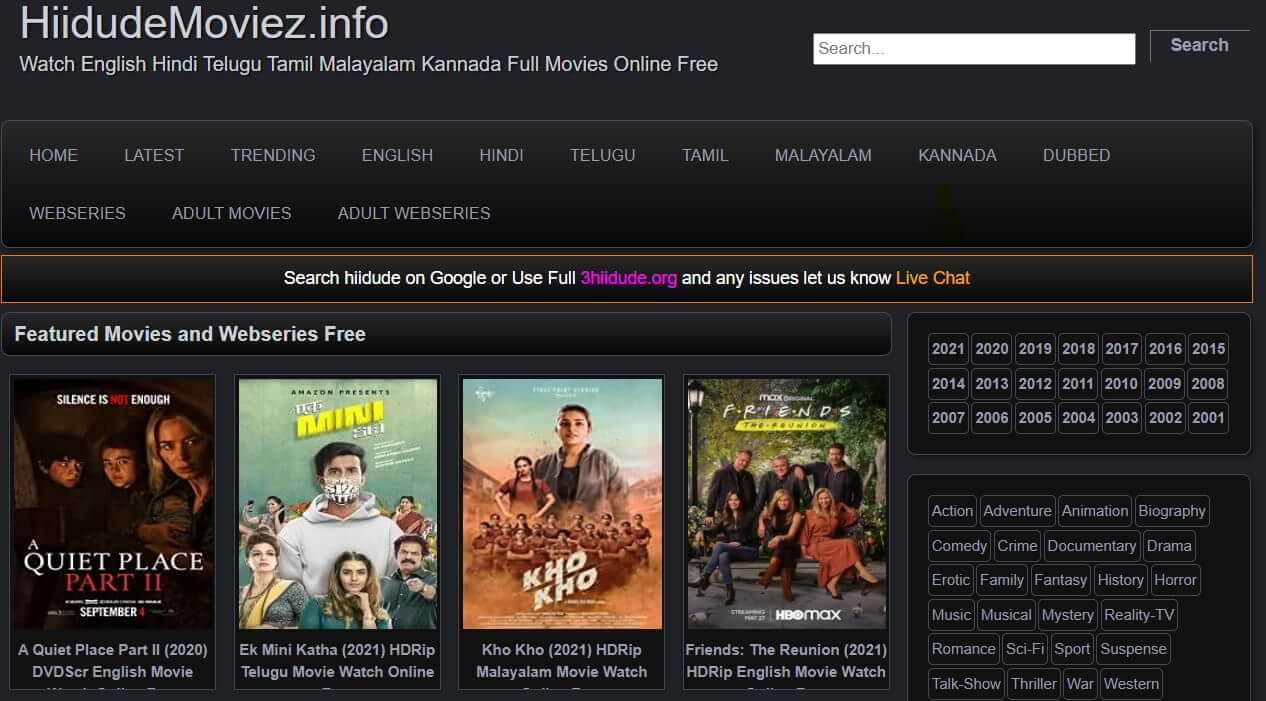Browse the Adventure genre

1017,511
